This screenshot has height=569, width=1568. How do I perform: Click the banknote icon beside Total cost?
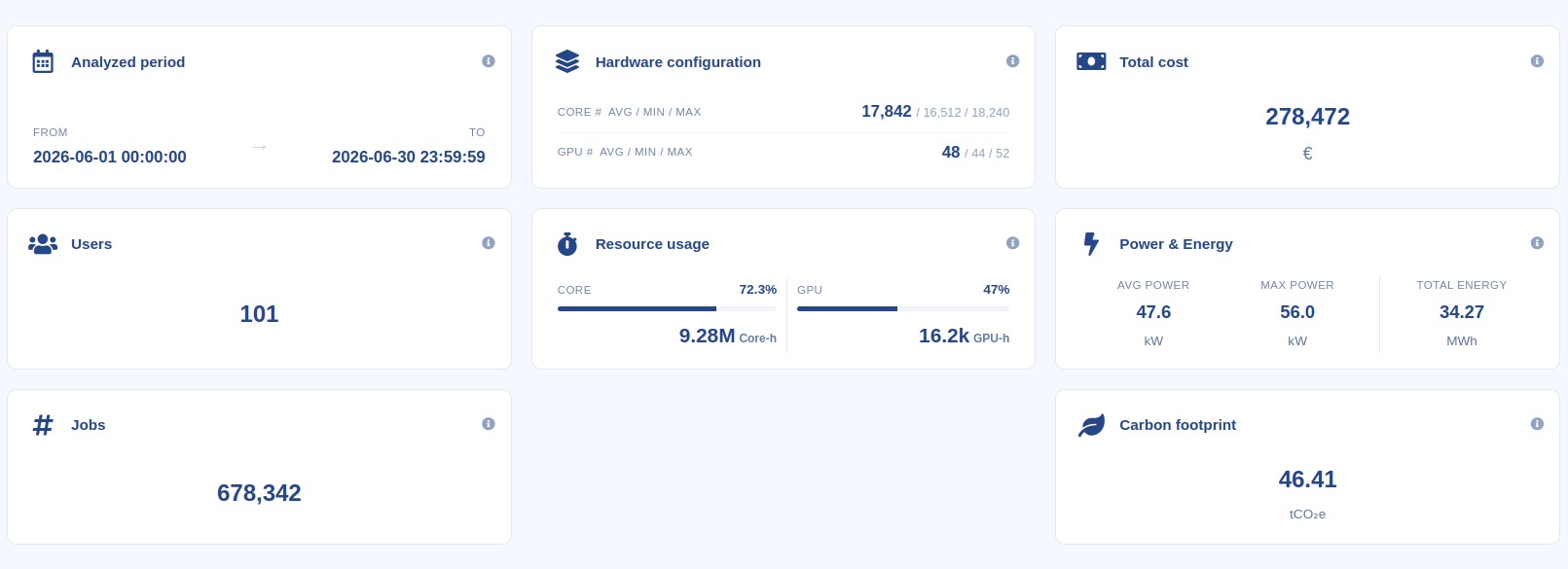pyautogui.click(x=1091, y=61)
